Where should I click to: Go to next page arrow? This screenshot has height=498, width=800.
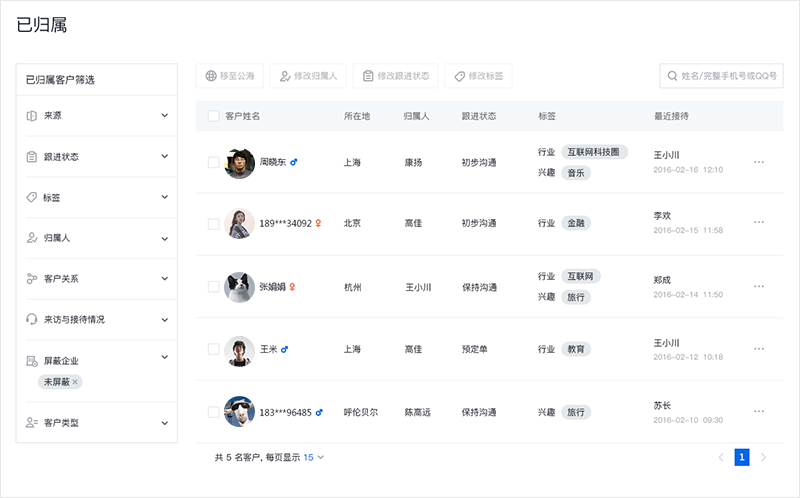pyautogui.click(x=763, y=457)
